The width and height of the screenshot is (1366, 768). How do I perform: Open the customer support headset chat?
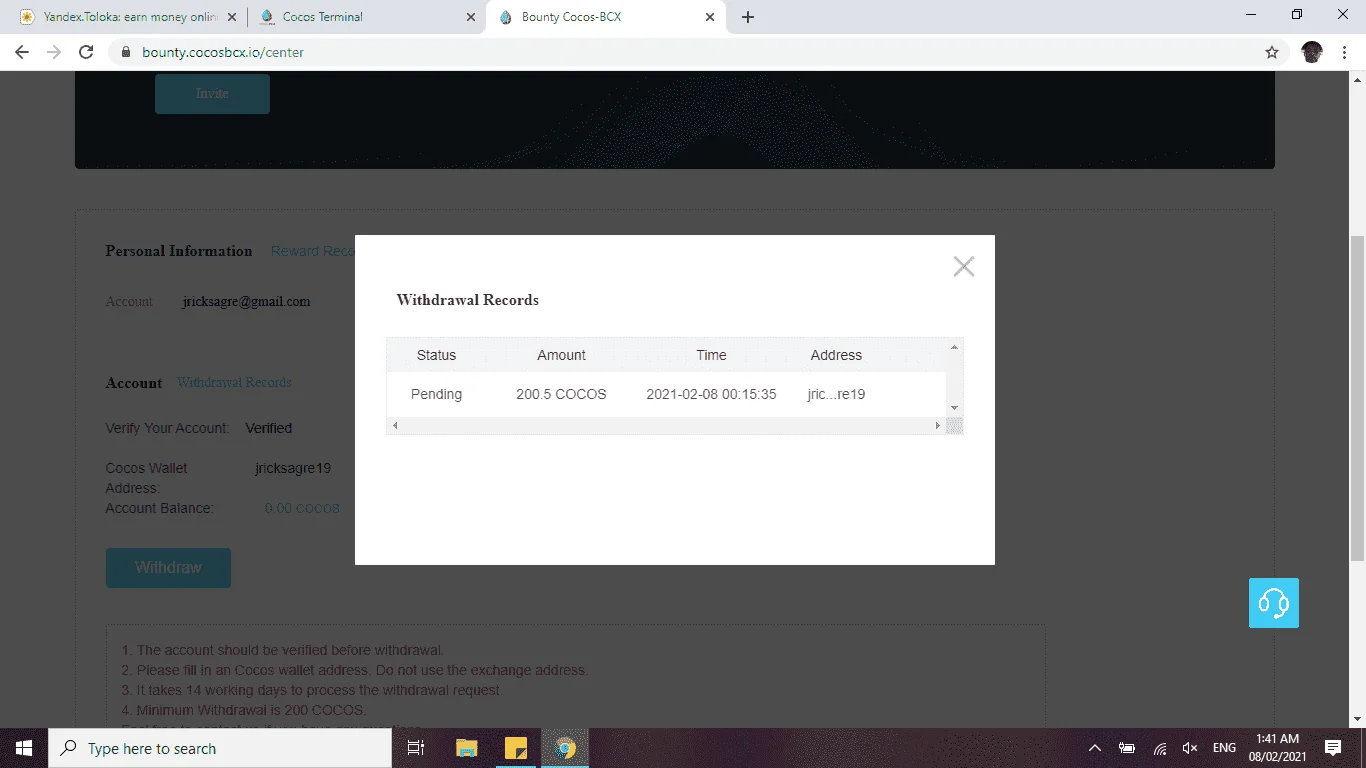click(1273, 603)
